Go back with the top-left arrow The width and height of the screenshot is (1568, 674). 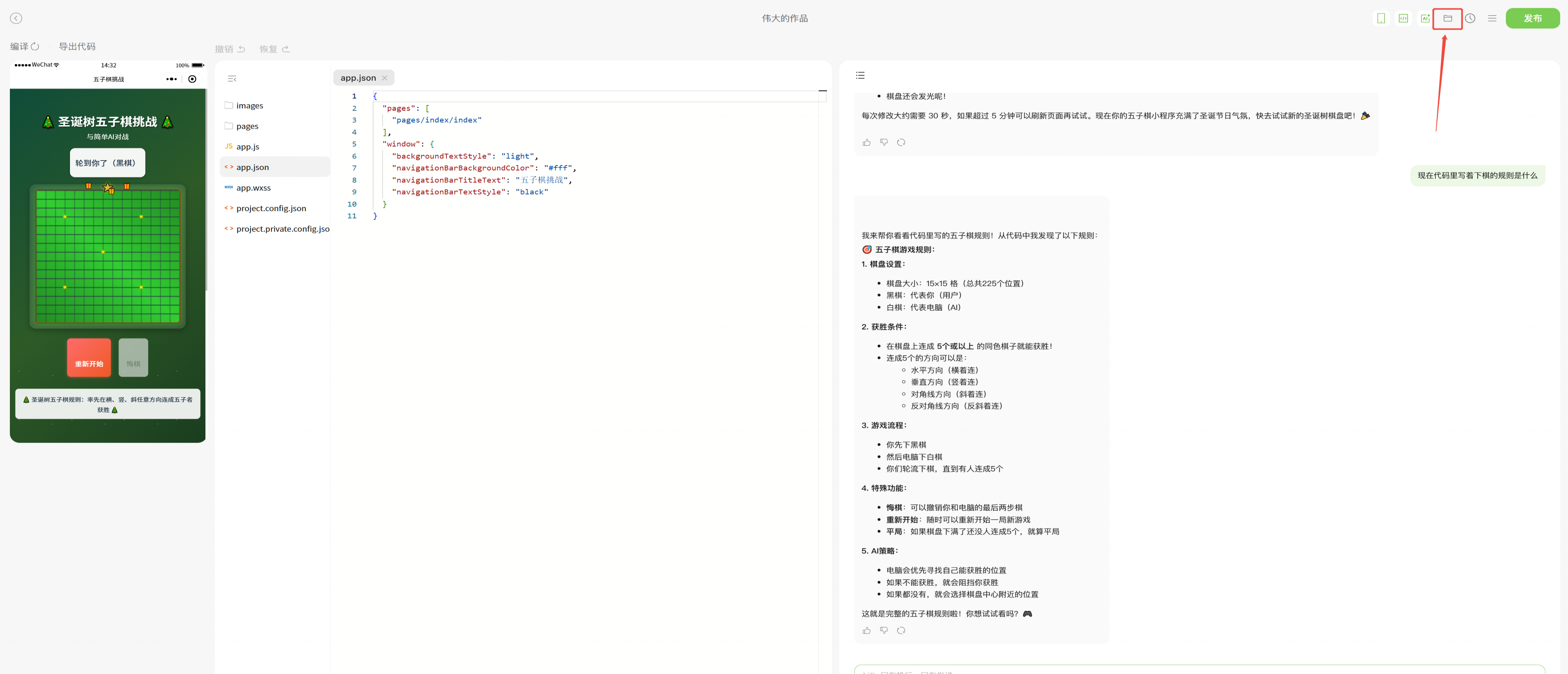coord(16,18)
